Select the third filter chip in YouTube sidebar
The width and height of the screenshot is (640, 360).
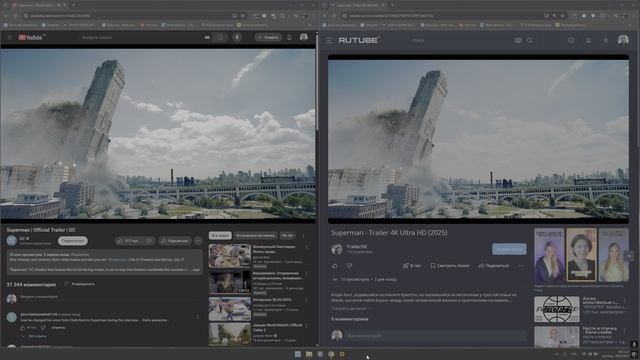(287, 236)
